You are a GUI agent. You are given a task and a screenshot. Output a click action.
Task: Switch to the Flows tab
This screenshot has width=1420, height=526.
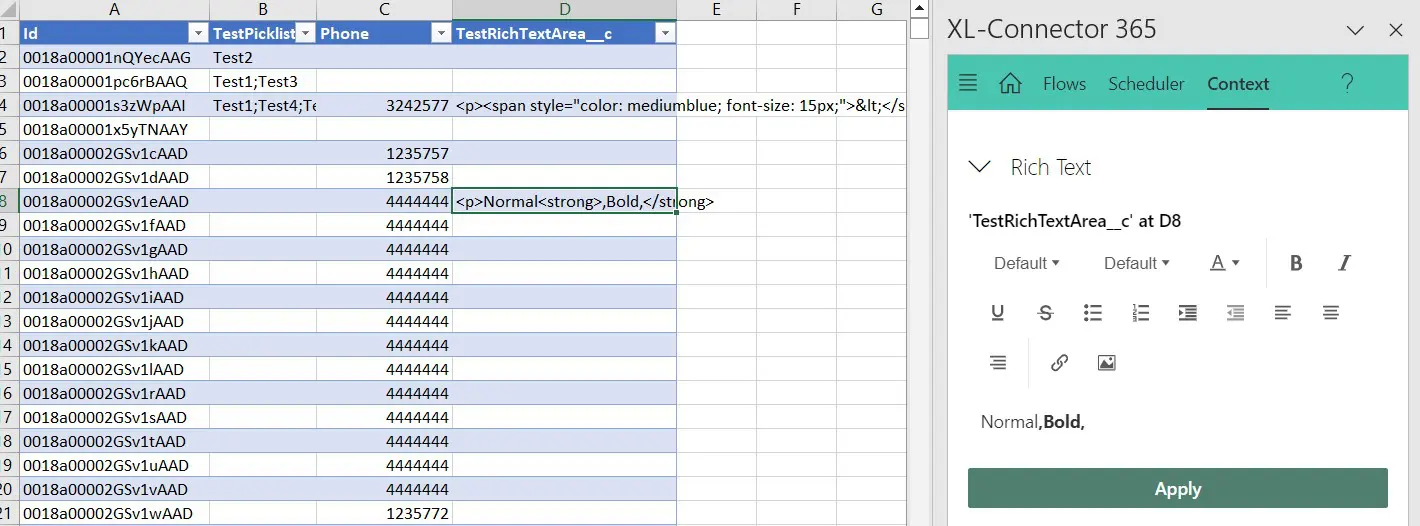(1064, 84)
